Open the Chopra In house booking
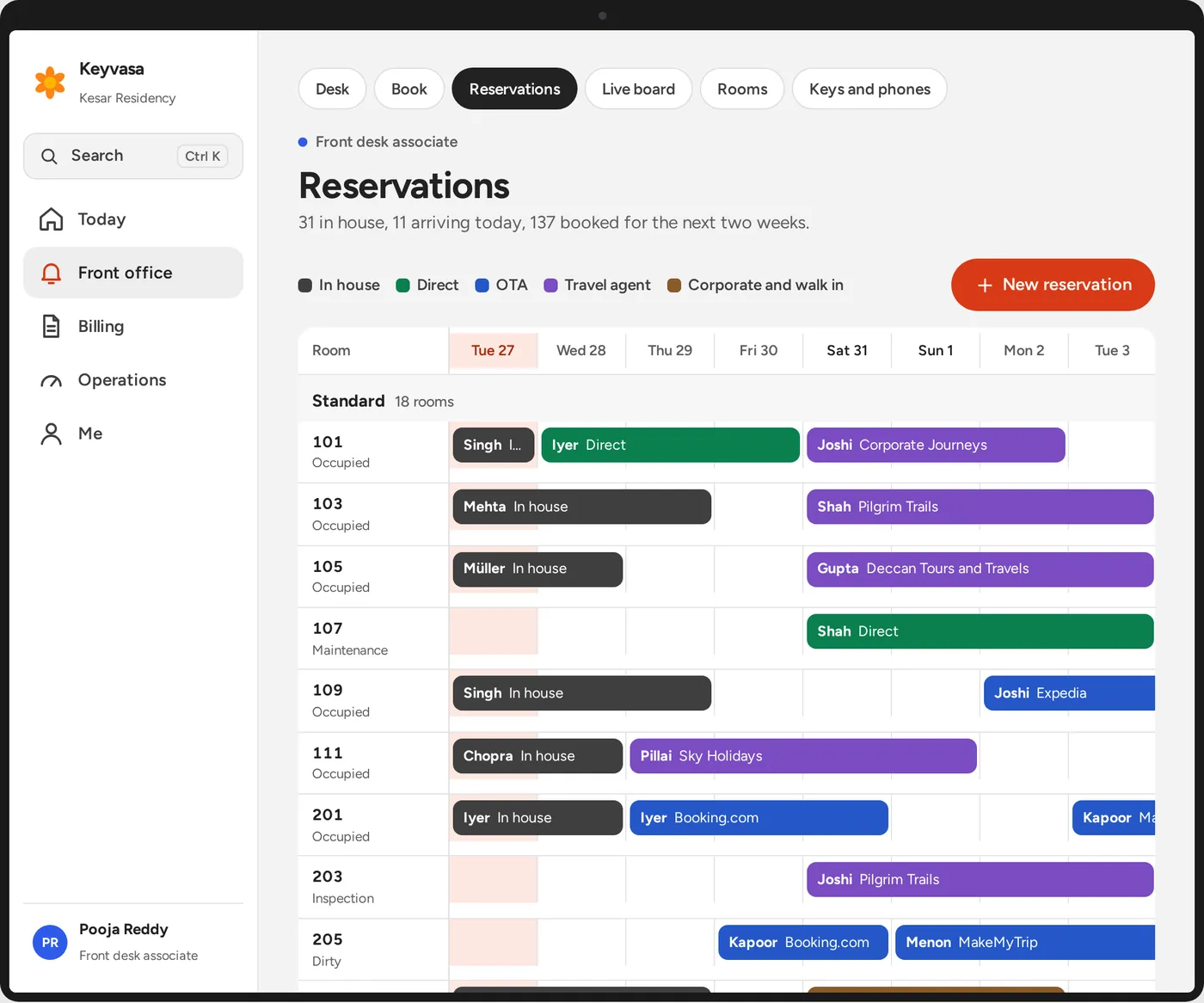This screenshot has width=1204, height=1003. pos(537,756)
